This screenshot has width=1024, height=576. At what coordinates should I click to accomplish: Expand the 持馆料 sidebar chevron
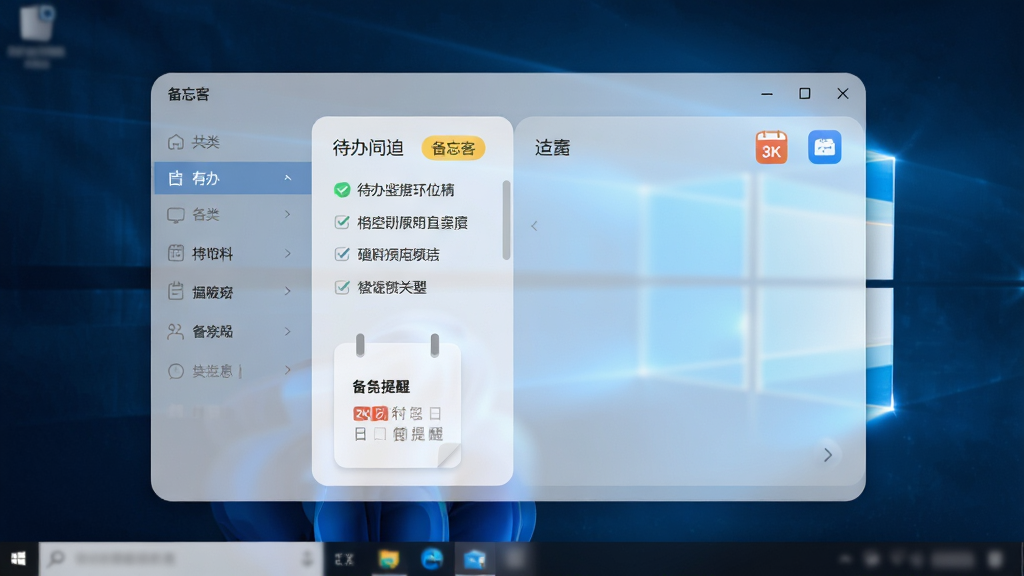[287, 253]
